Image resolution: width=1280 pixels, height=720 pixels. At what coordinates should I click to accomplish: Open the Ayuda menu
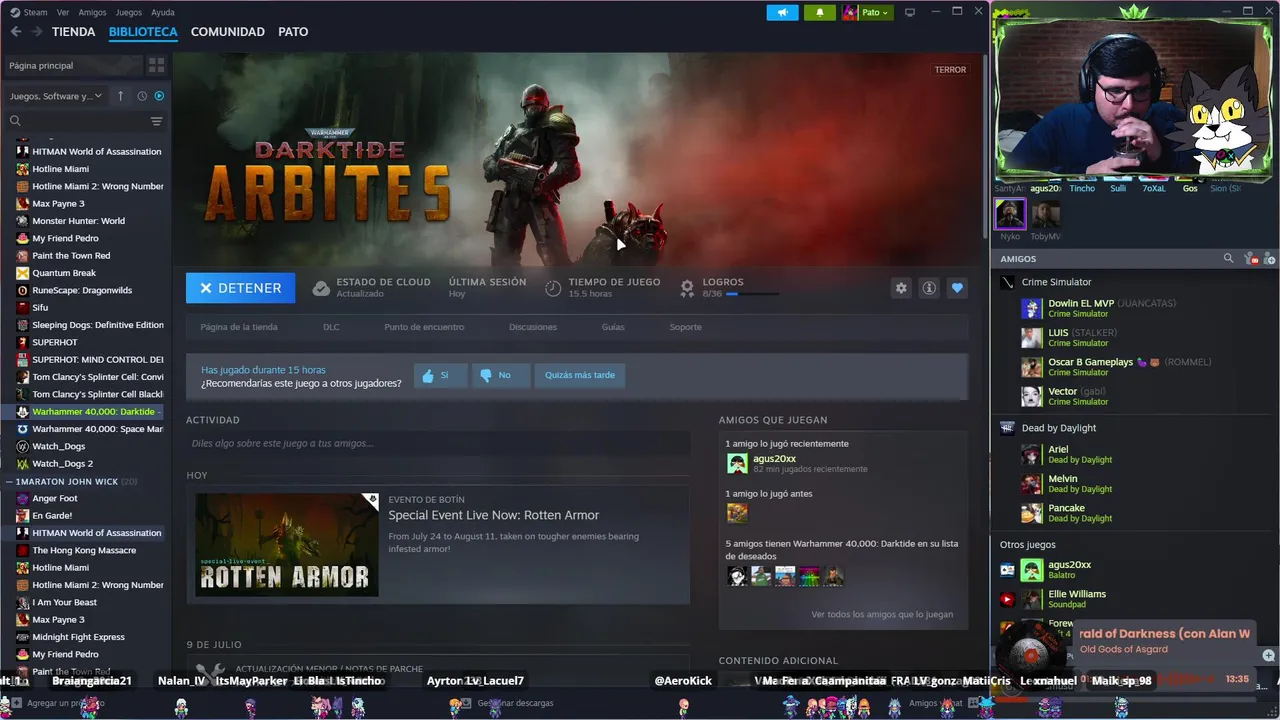coord(162,12)
